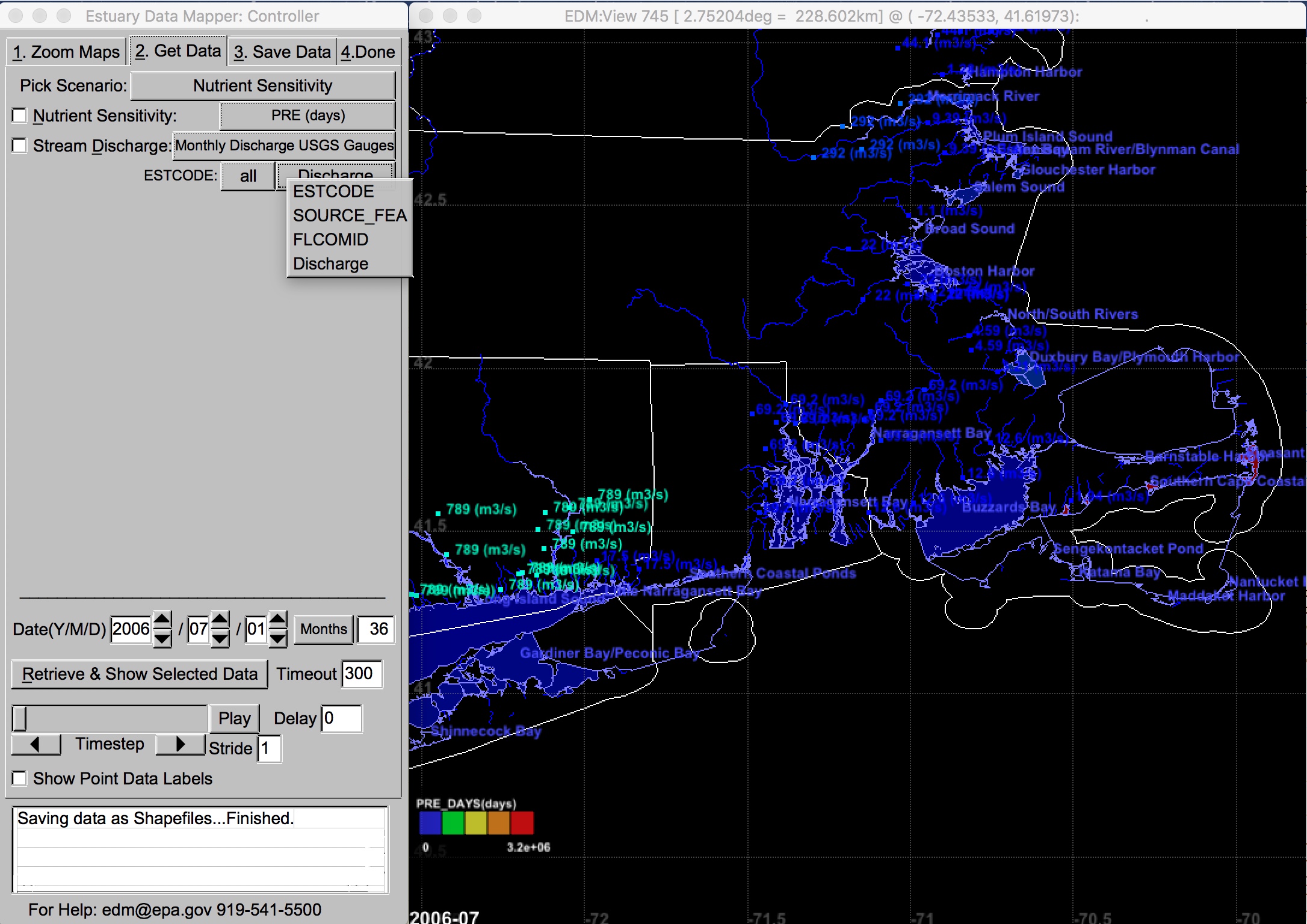Decrease the day with down arrow
The width and height of the screenshot is (1307, 924).
(x=277, y=638)
